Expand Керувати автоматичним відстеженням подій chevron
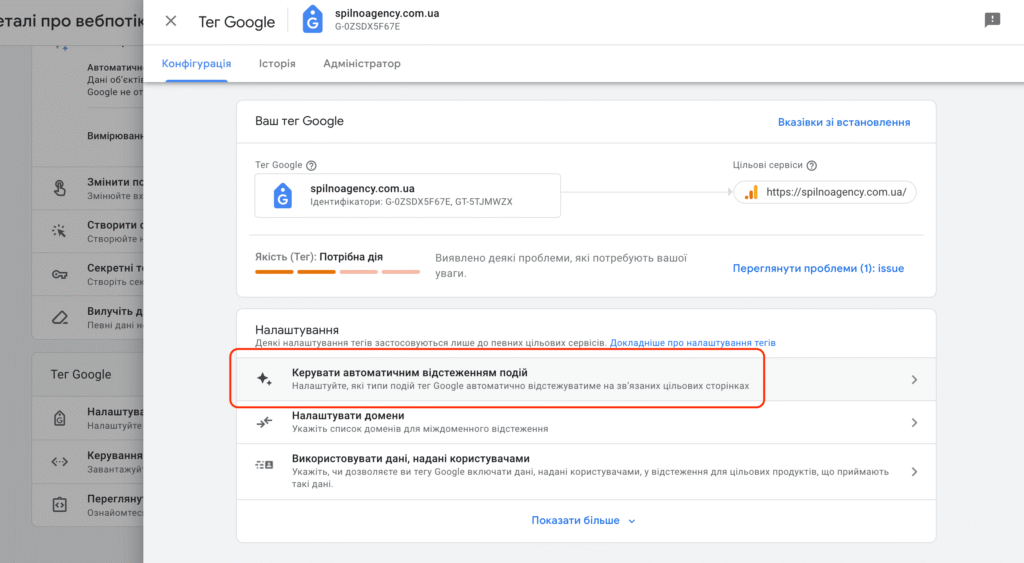1024x563 pixels. tap(914, 379)
